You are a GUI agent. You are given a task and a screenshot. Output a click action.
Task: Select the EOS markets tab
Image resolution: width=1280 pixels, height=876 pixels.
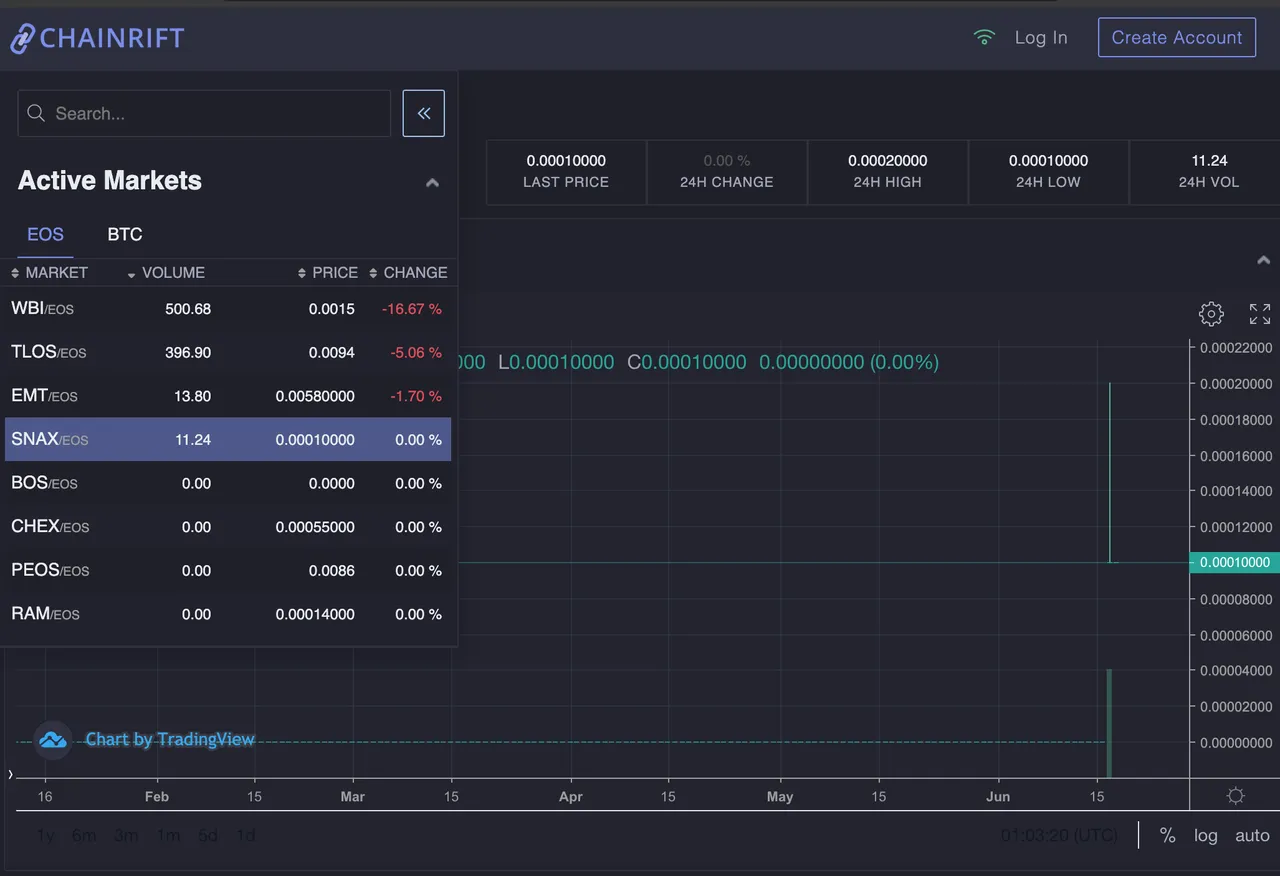[x=45, y=234]
